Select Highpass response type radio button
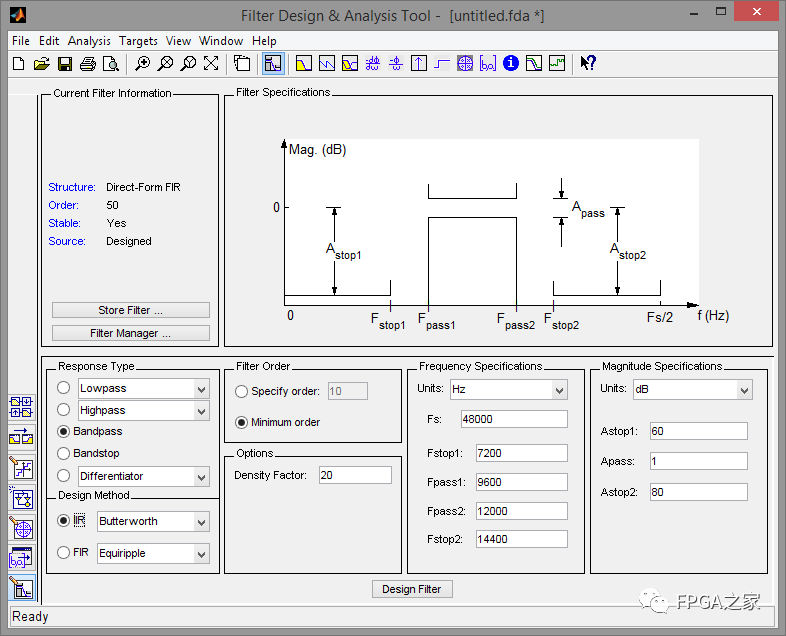Viewport: 786px width, 636px height. point(64,409)
